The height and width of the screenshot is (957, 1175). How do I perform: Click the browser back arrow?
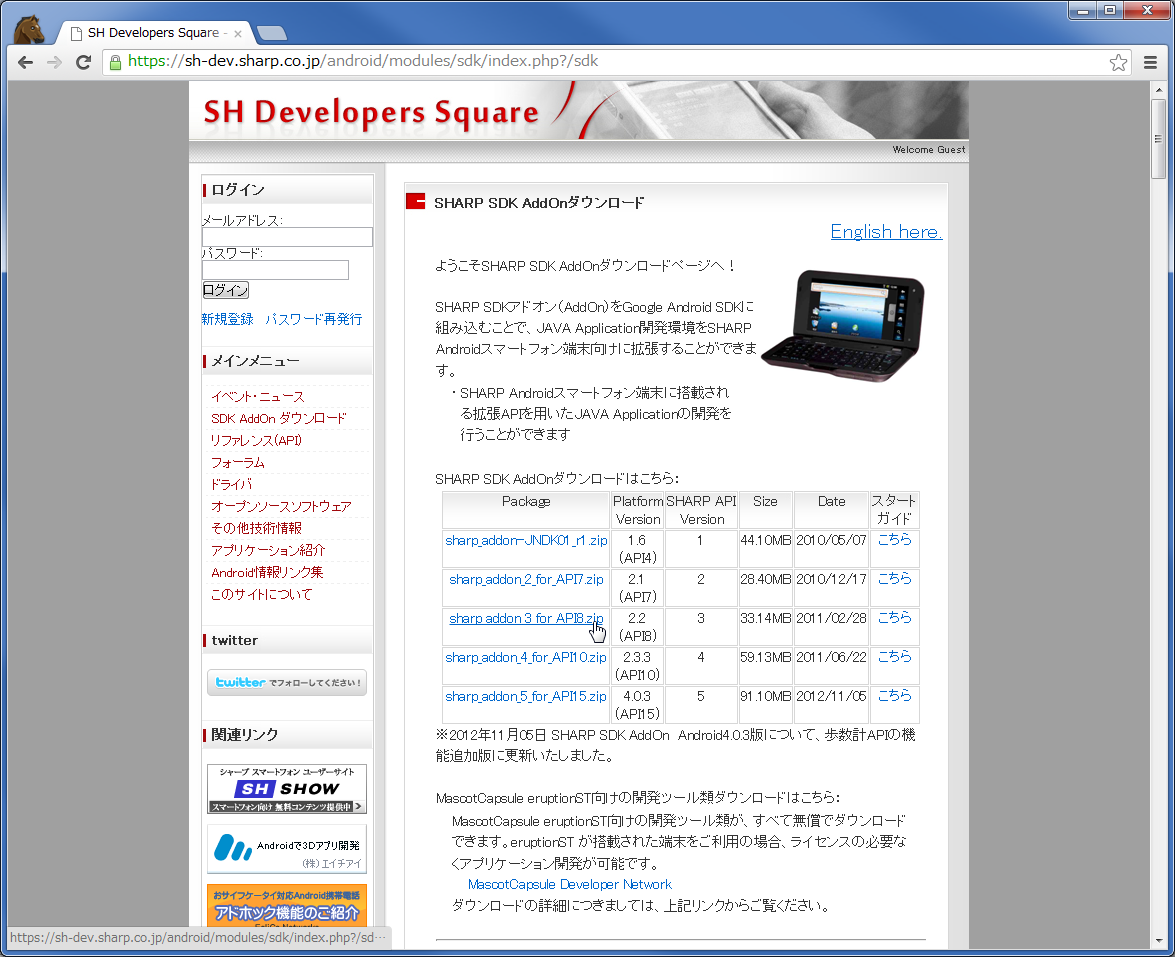(25, 62)
